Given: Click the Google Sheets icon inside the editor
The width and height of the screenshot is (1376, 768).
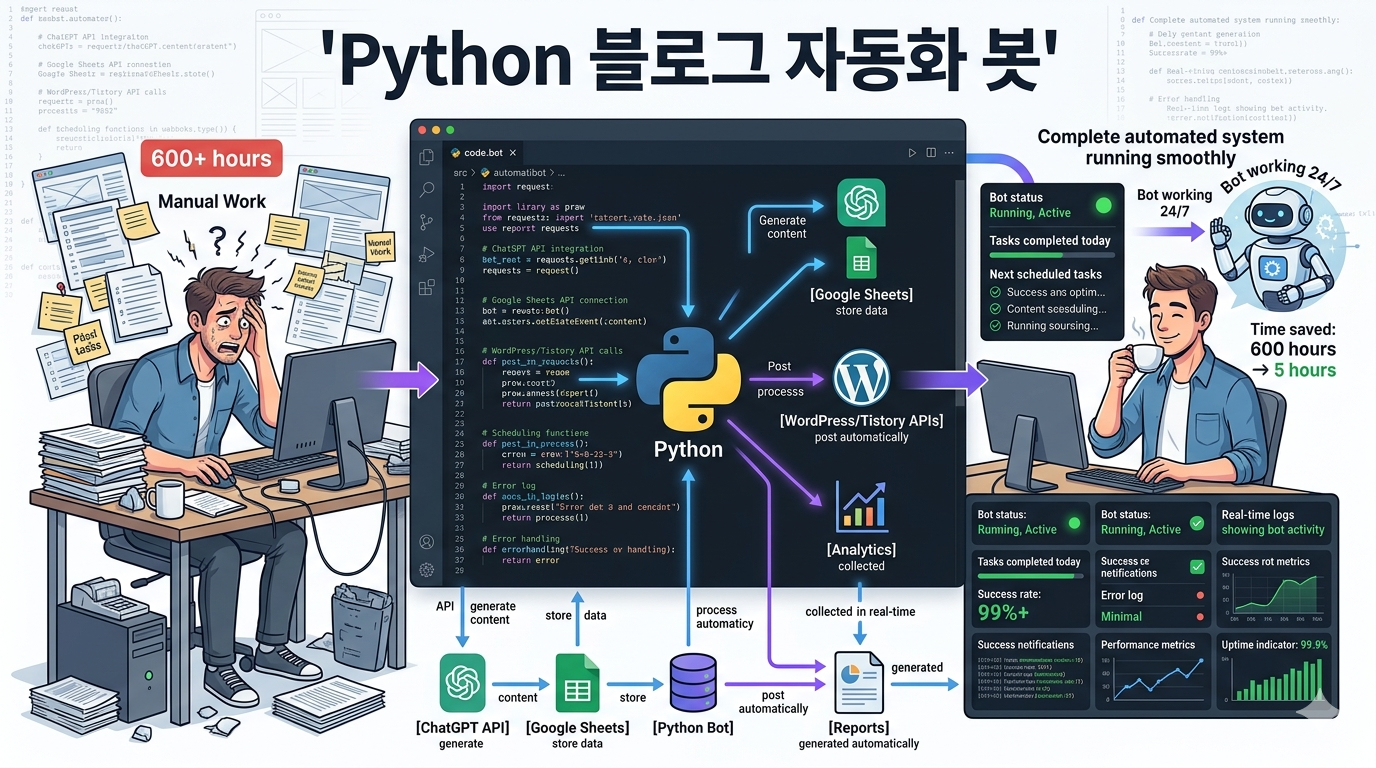Looking at the screenshot, I should 861,259.
